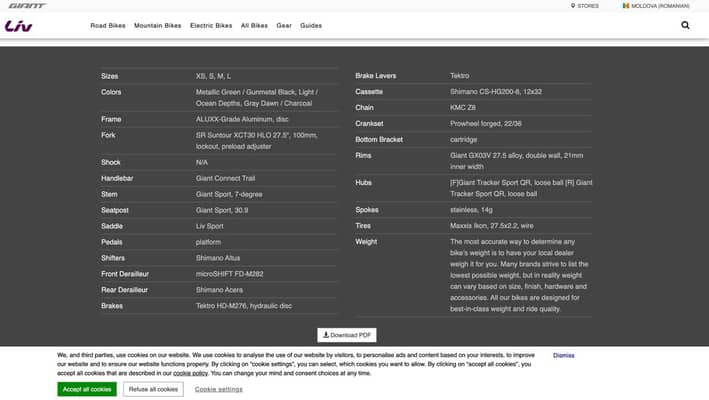Open Cookie settings link

pyautogui.click(x=218, y=389)
